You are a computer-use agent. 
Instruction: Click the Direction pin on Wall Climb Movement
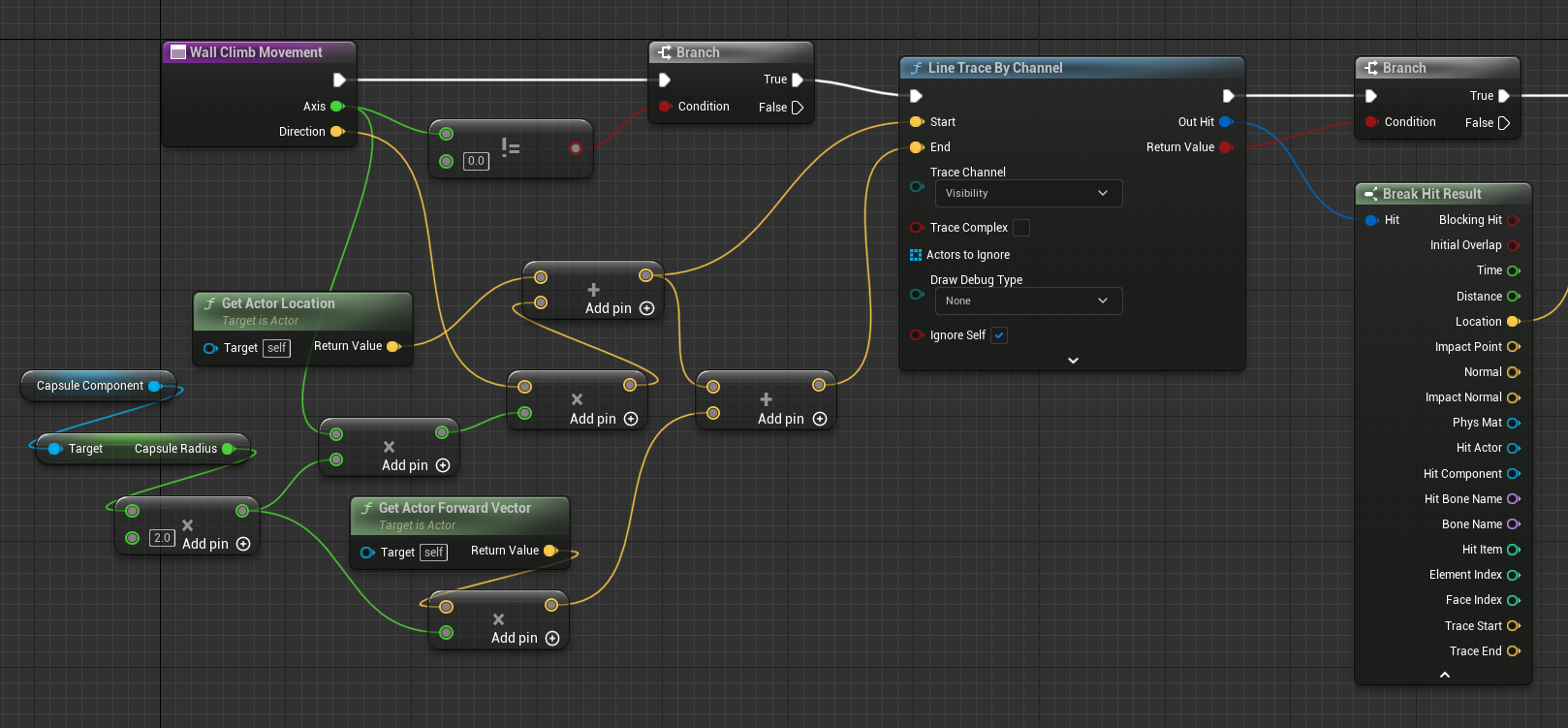pyautogui.click(x=337, y=132)
